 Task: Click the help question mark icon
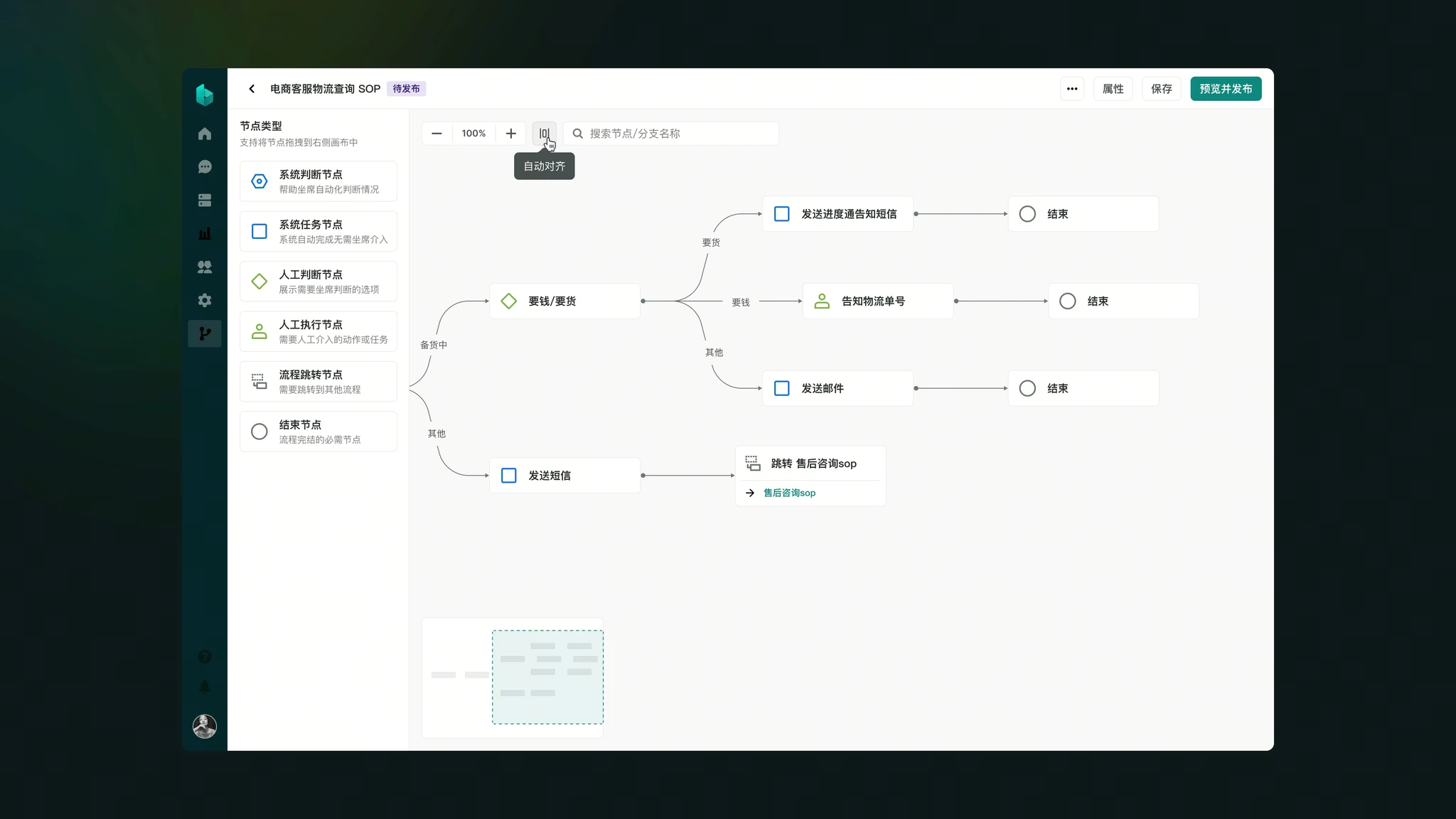click(205, 657)
